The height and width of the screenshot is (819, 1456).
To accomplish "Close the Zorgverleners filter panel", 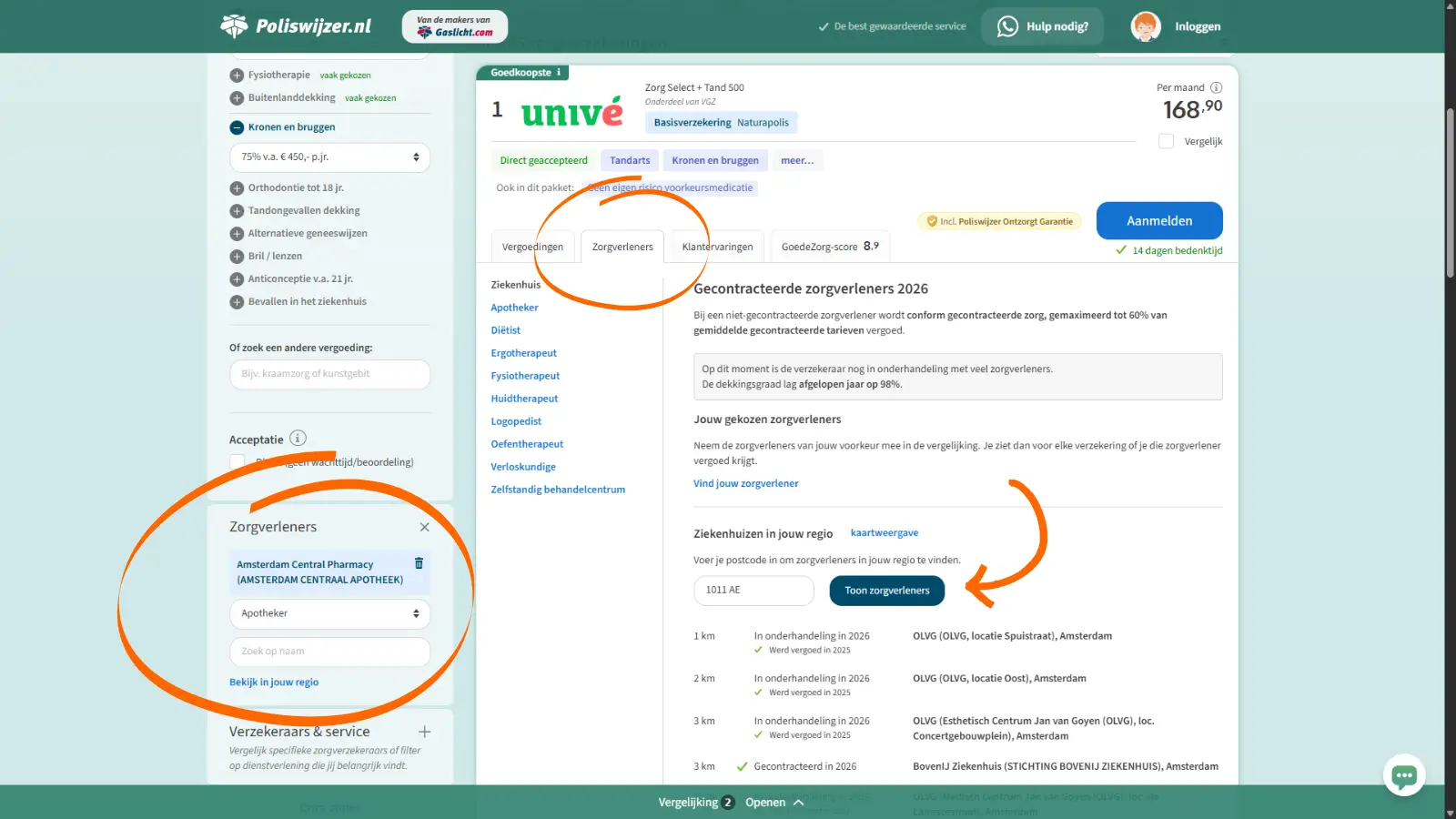I will [x=424, y=527].
